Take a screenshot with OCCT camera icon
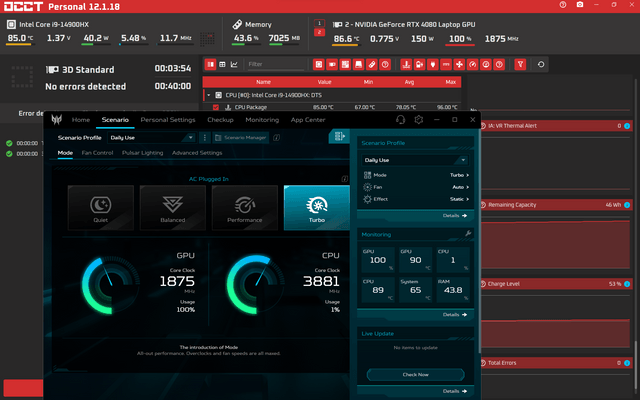Viewport: 640px width, 400px height. click(580, 5)
